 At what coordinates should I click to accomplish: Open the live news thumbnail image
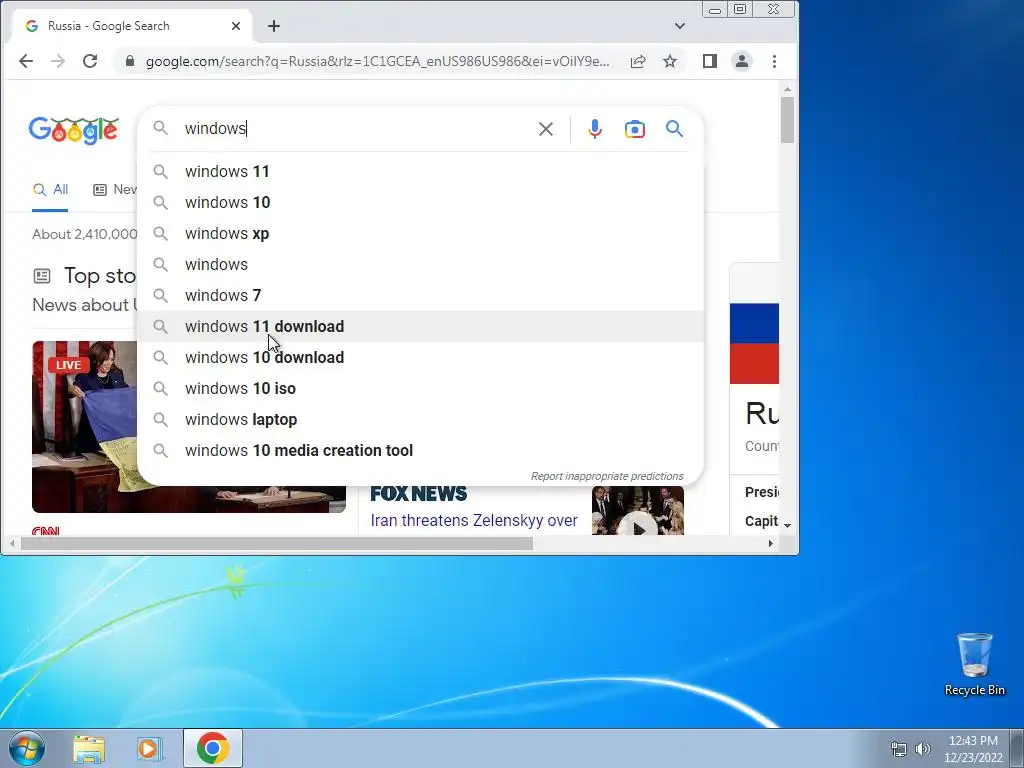(84, 426)
